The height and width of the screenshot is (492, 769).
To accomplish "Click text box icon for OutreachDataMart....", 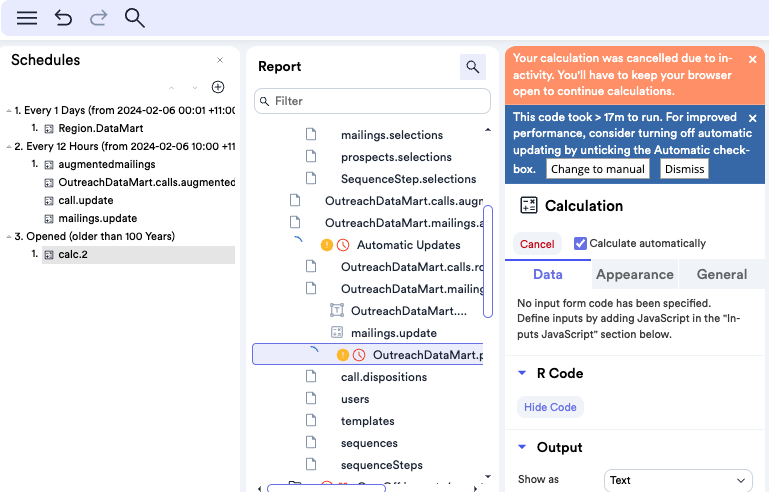I will point(337,311).
